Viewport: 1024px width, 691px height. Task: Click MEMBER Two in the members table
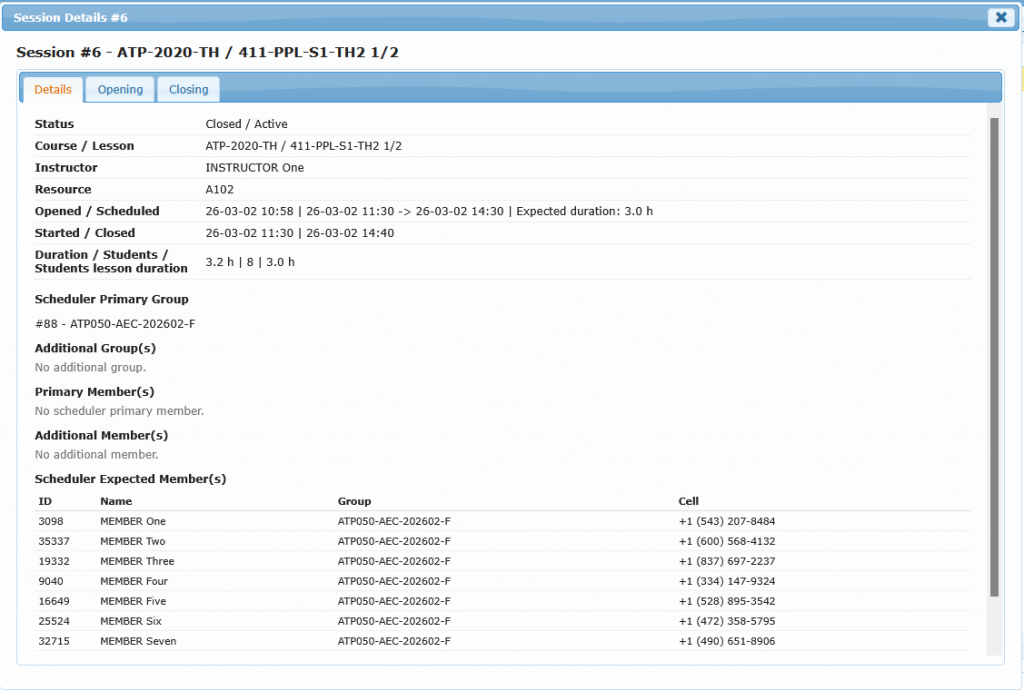pos(133,541)
